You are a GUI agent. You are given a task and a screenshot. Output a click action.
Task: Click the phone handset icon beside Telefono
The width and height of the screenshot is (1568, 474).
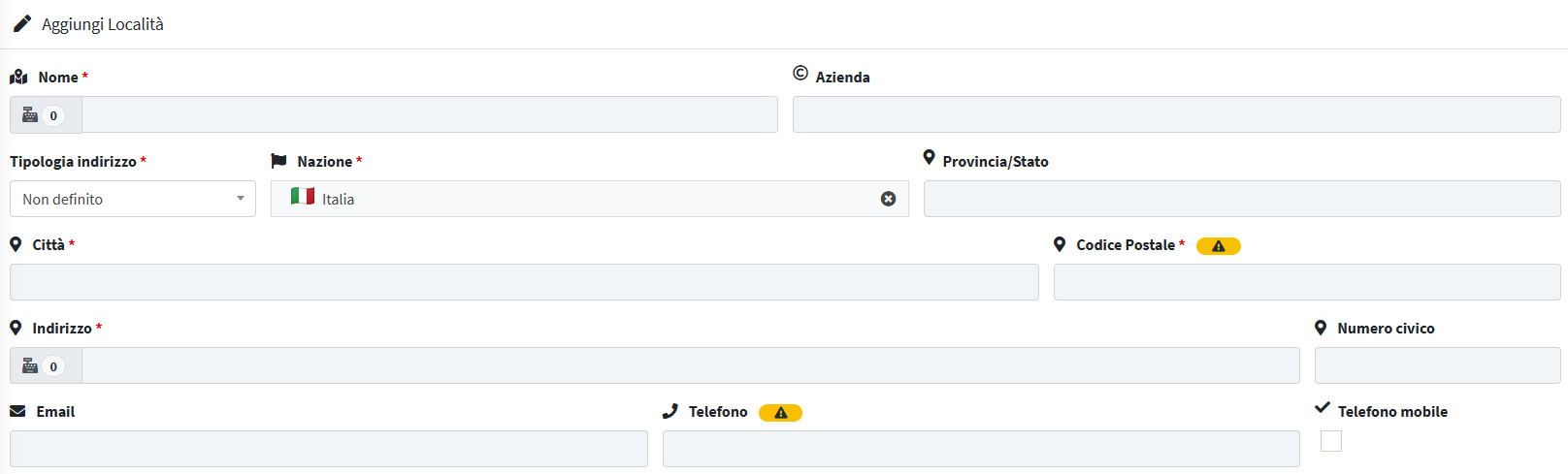tap(670, 411)
